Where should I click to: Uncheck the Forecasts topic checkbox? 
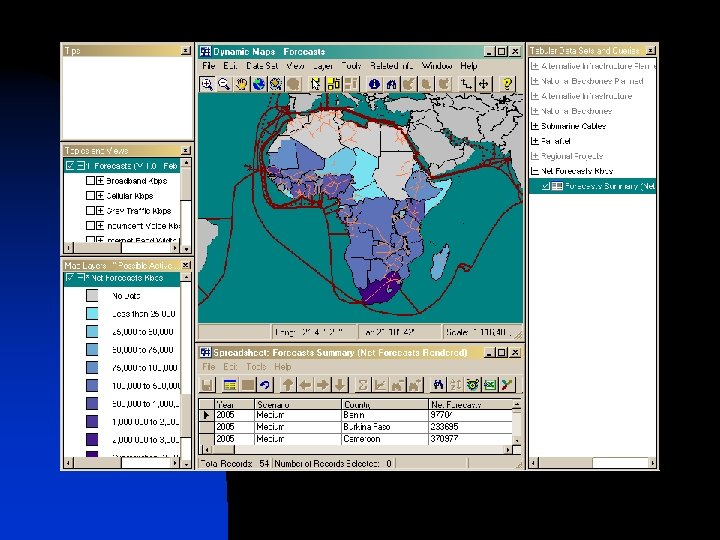coord(70,166)
